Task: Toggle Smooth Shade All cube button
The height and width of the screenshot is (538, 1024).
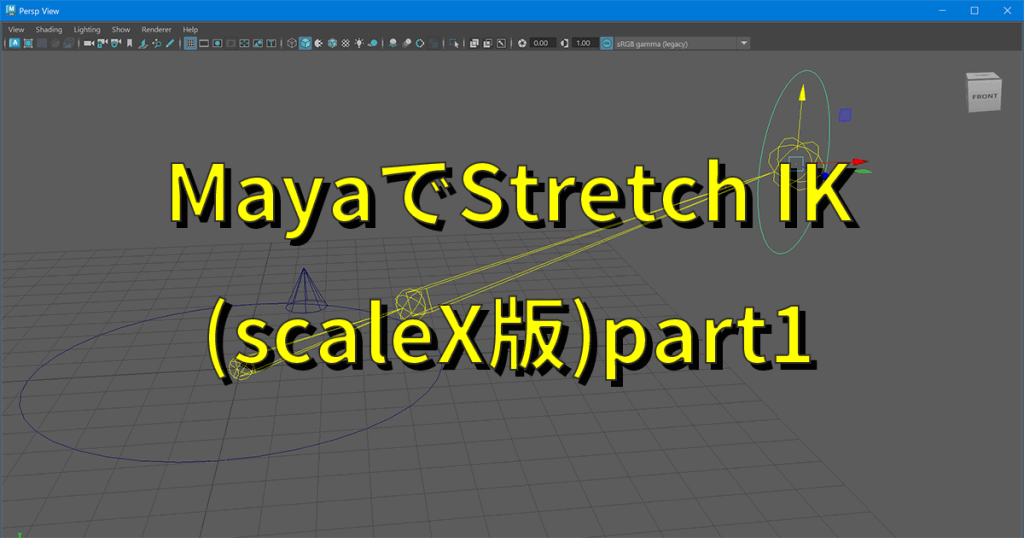Action: (x=305, y=43)
